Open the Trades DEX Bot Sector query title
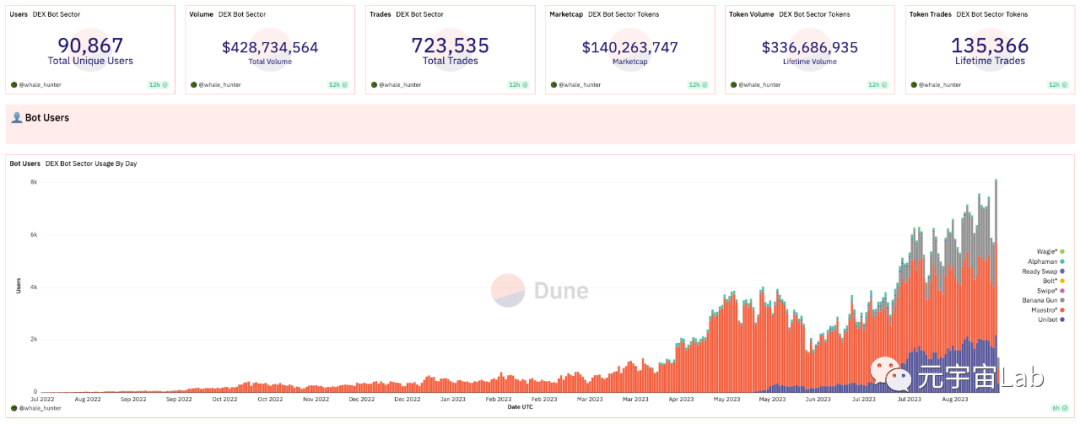Image resolution: width=1080 pixels, height=424 pixels. point(406,14)
